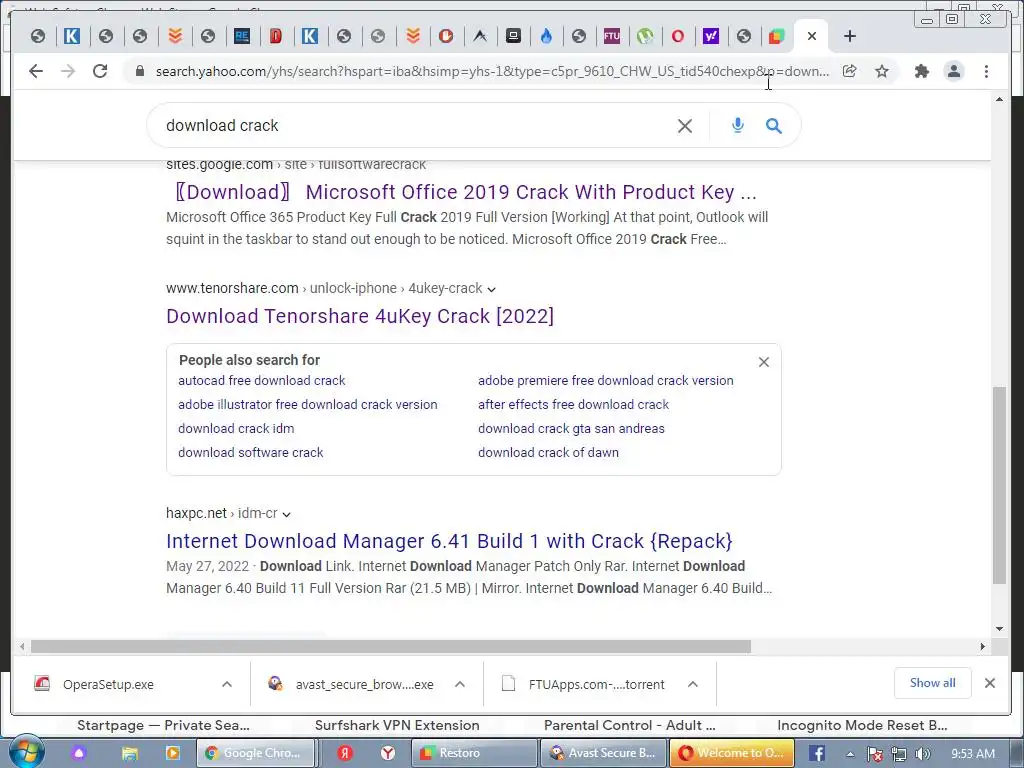Screen dimensions: 1024x768
Task: Open the taskbar clock showing 9:53 AM
Action: pos(973,754)
